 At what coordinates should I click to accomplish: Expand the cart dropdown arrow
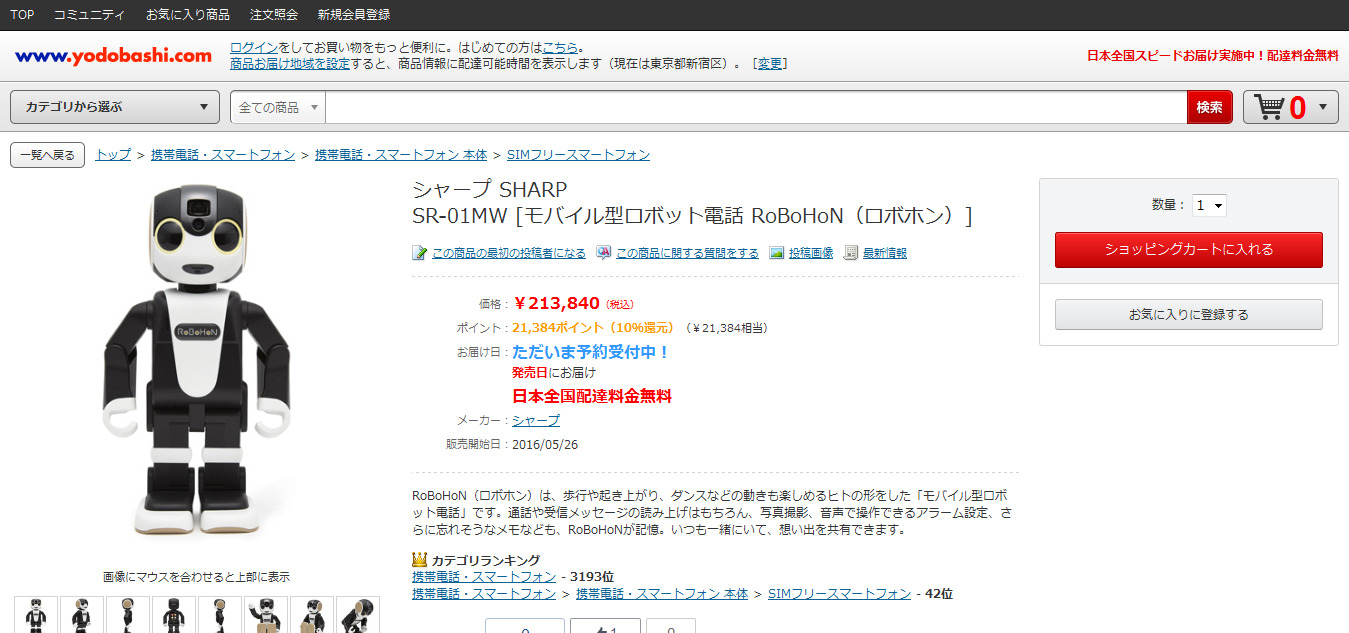tap(1323, 107)
